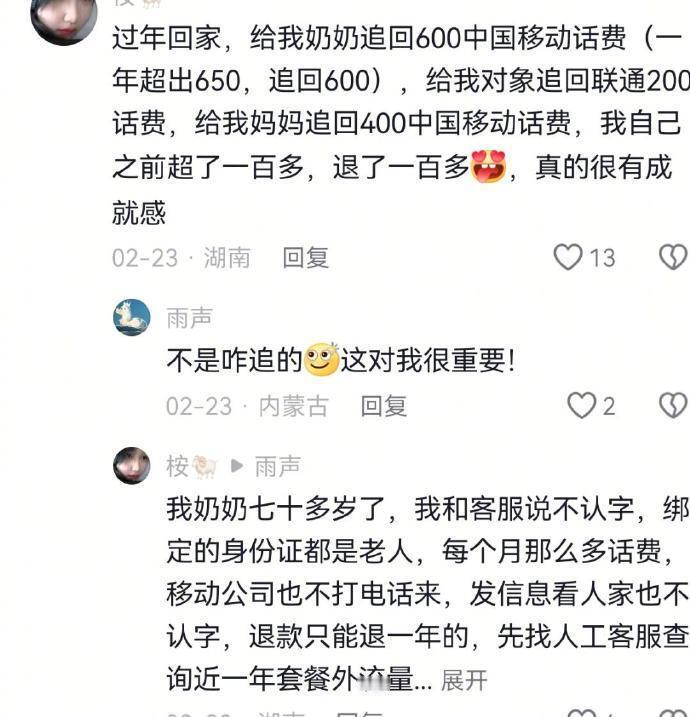Open the replied-to 雨声 name after arrow
Image resolution: width=690 pixels, height=717 pixels.
pos(278,466)
